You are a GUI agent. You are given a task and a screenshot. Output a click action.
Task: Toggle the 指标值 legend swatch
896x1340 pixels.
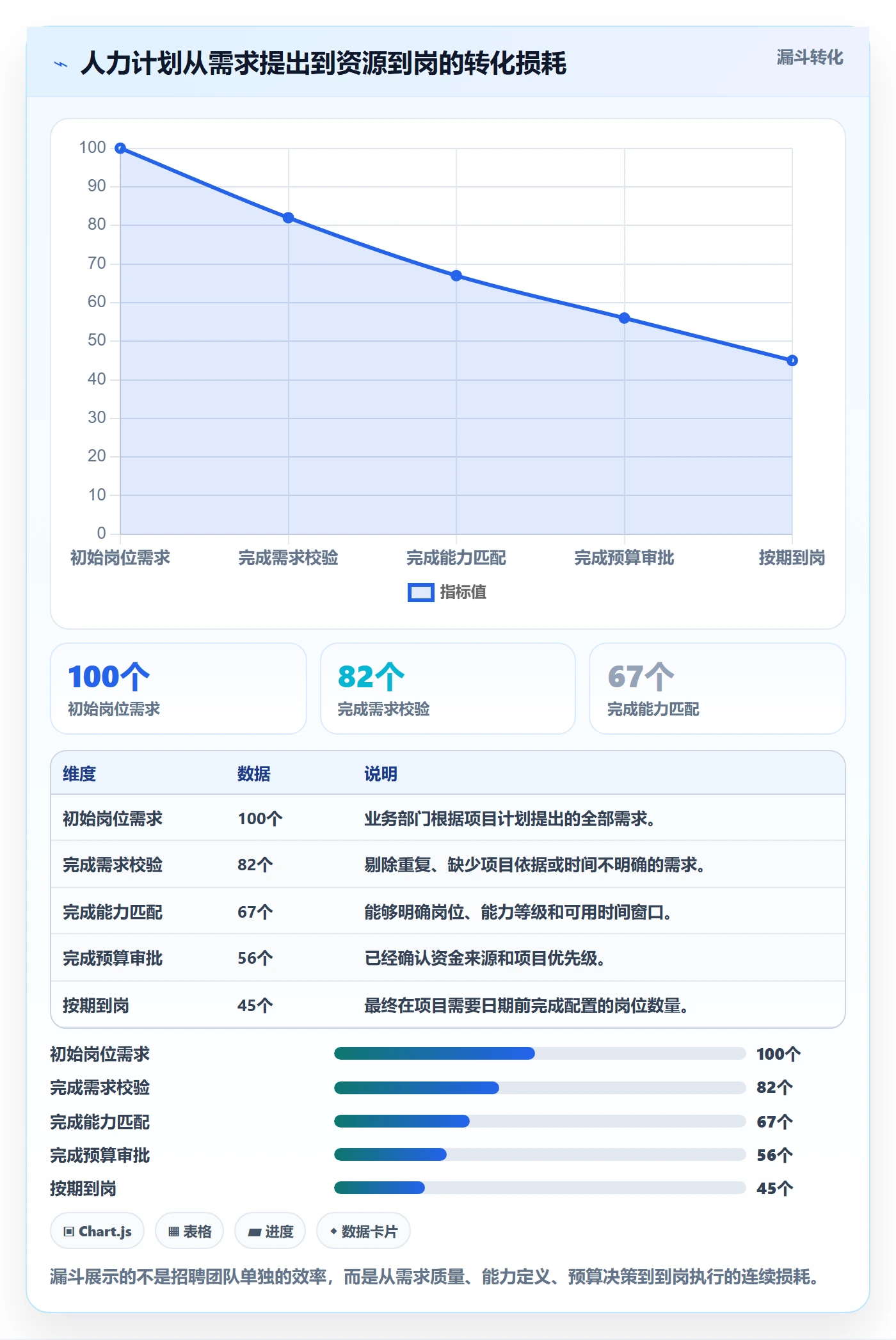pyautogui.click(x=420, y=593)
